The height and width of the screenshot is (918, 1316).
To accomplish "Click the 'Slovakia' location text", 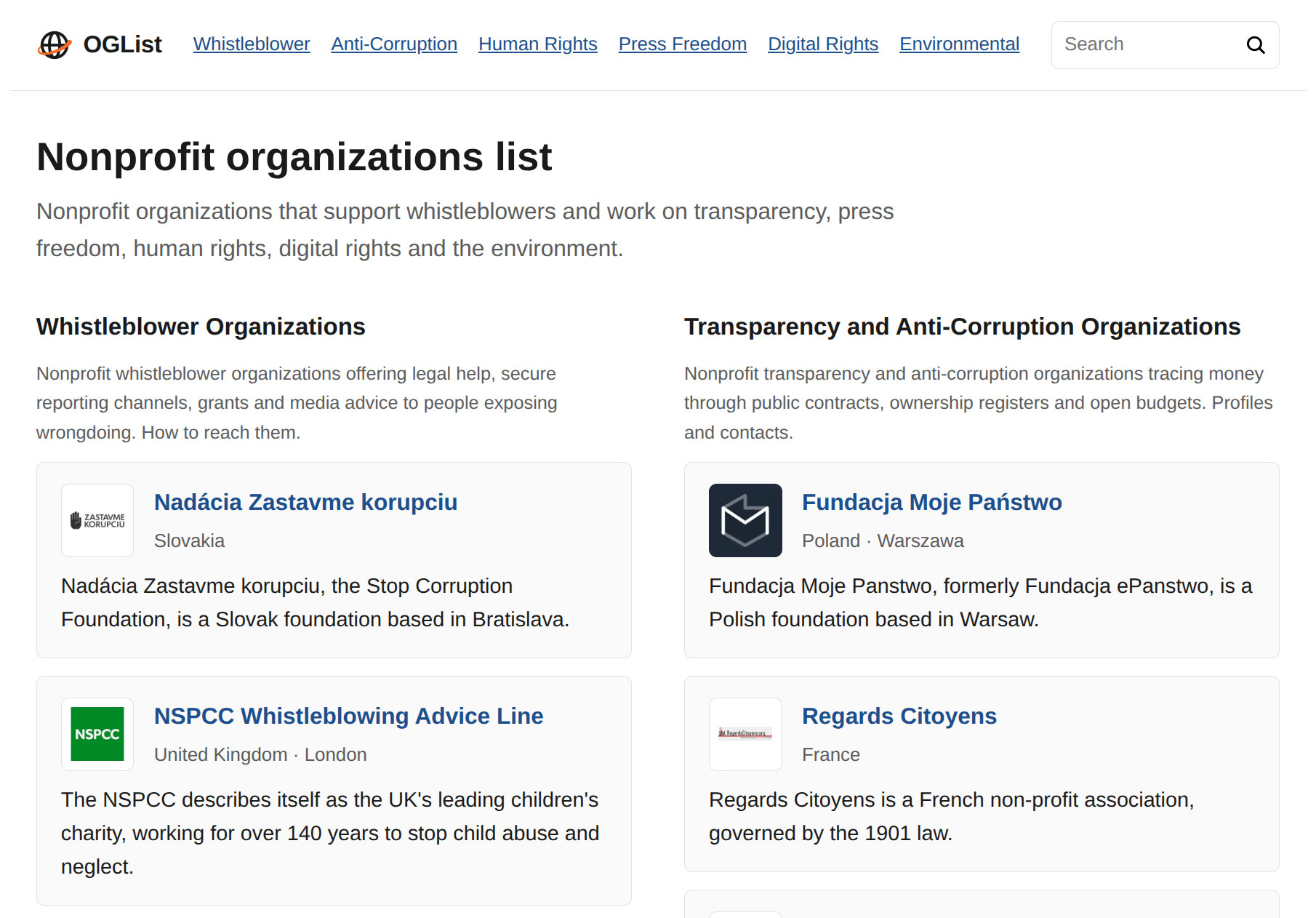I will click(190, 540).
